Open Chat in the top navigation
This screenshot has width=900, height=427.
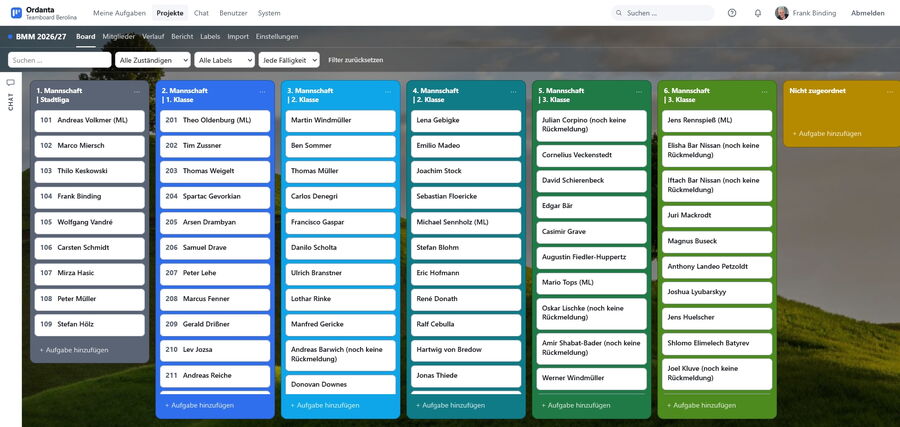[201, 13]
